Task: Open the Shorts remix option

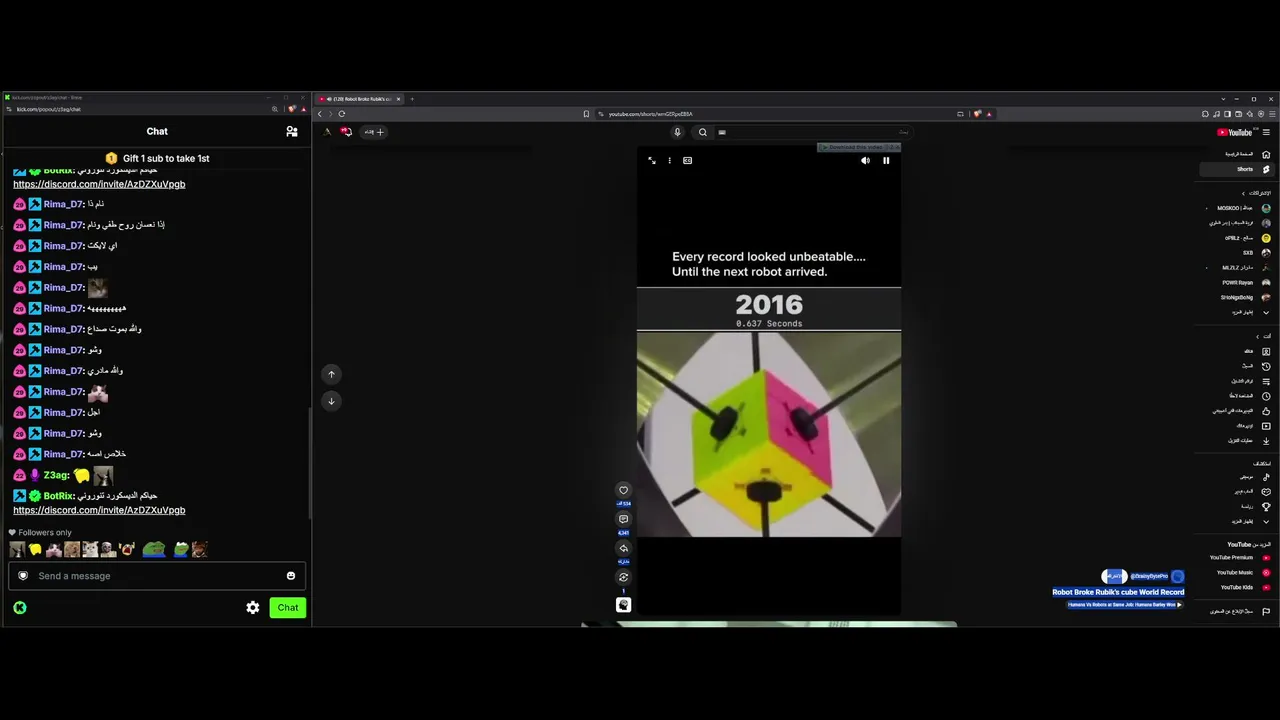Action: (x=623, y=577)
